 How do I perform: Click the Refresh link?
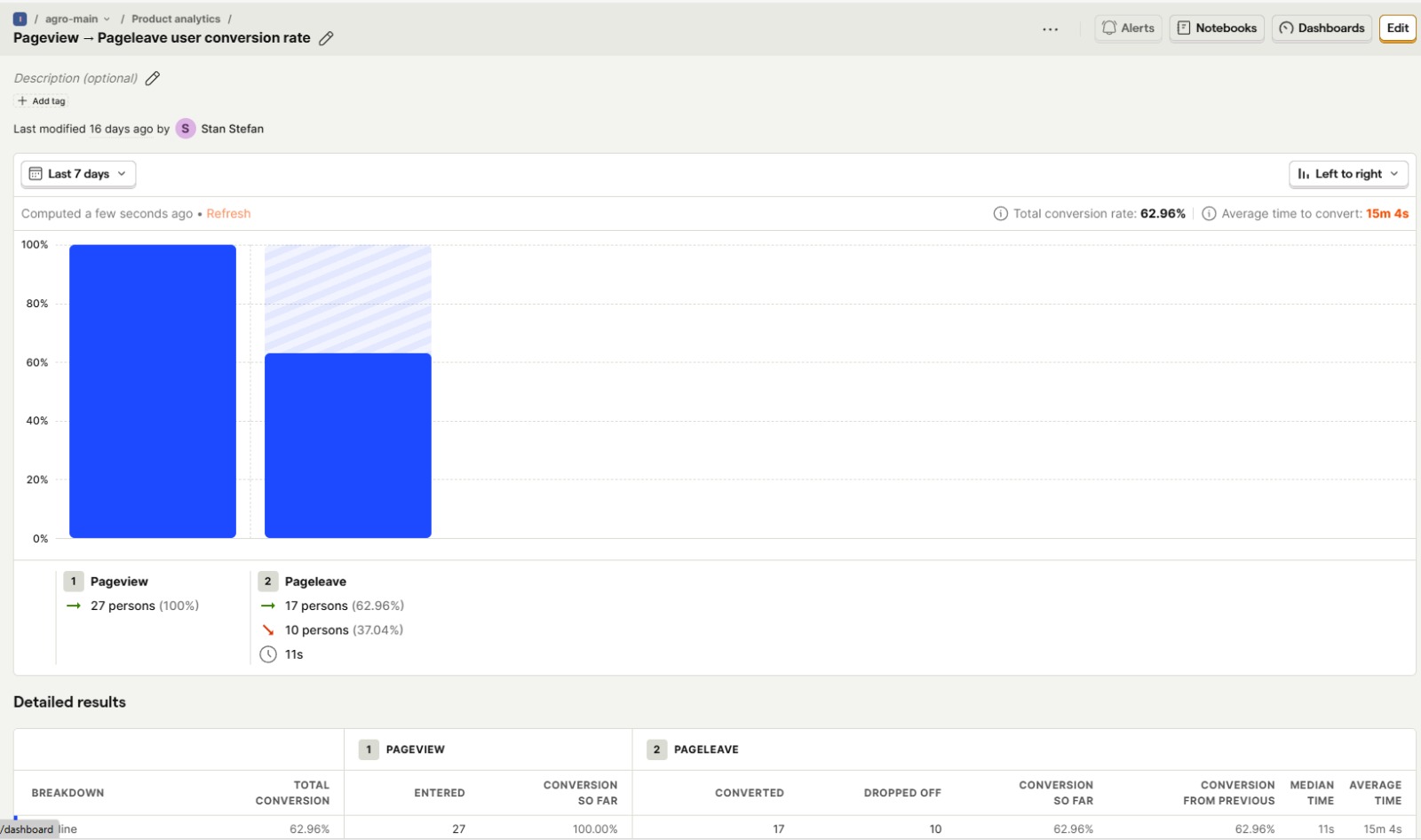coord(228,214)
